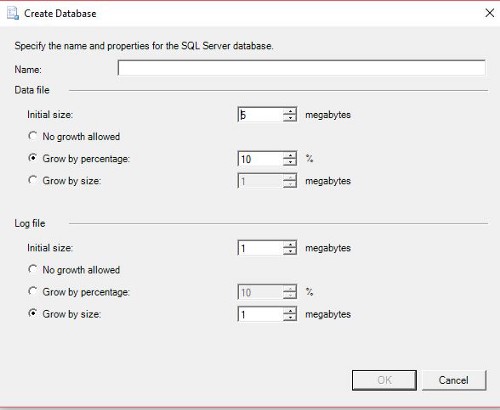
Task: Increase Data file grow by percentage value
Action: coord(290,155)
